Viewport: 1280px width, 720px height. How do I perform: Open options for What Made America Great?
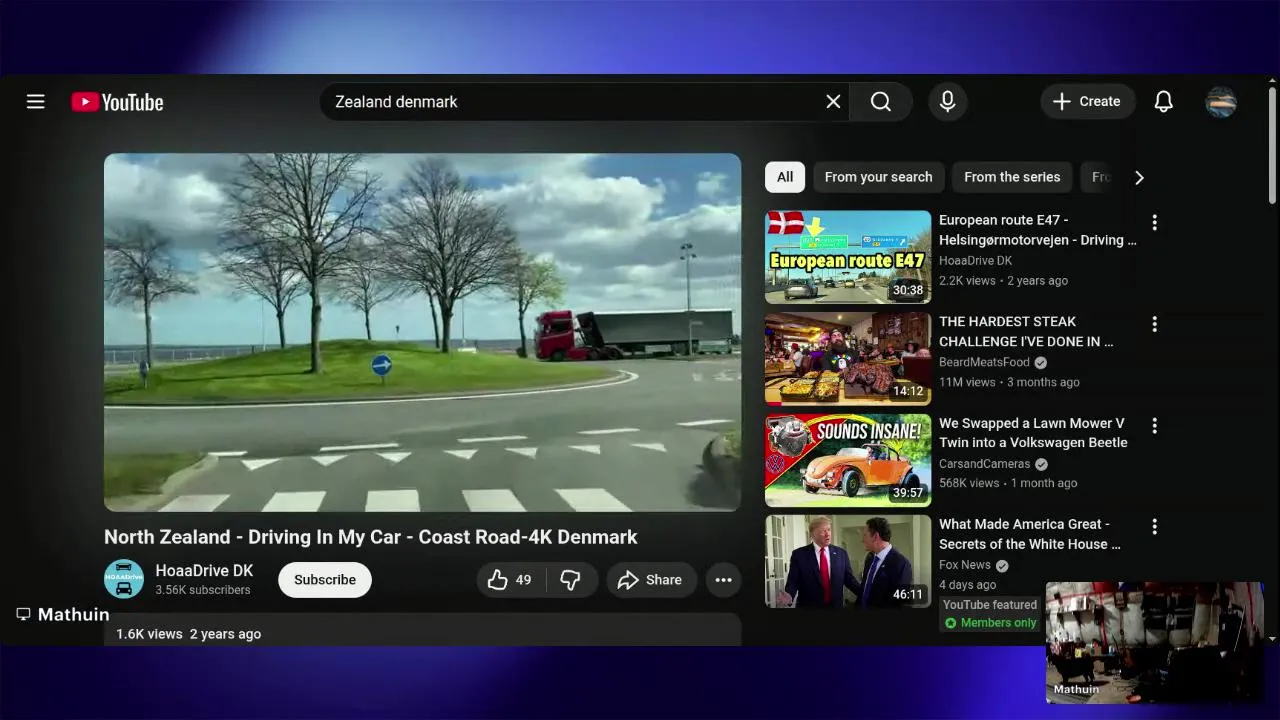click(1154, 526)
